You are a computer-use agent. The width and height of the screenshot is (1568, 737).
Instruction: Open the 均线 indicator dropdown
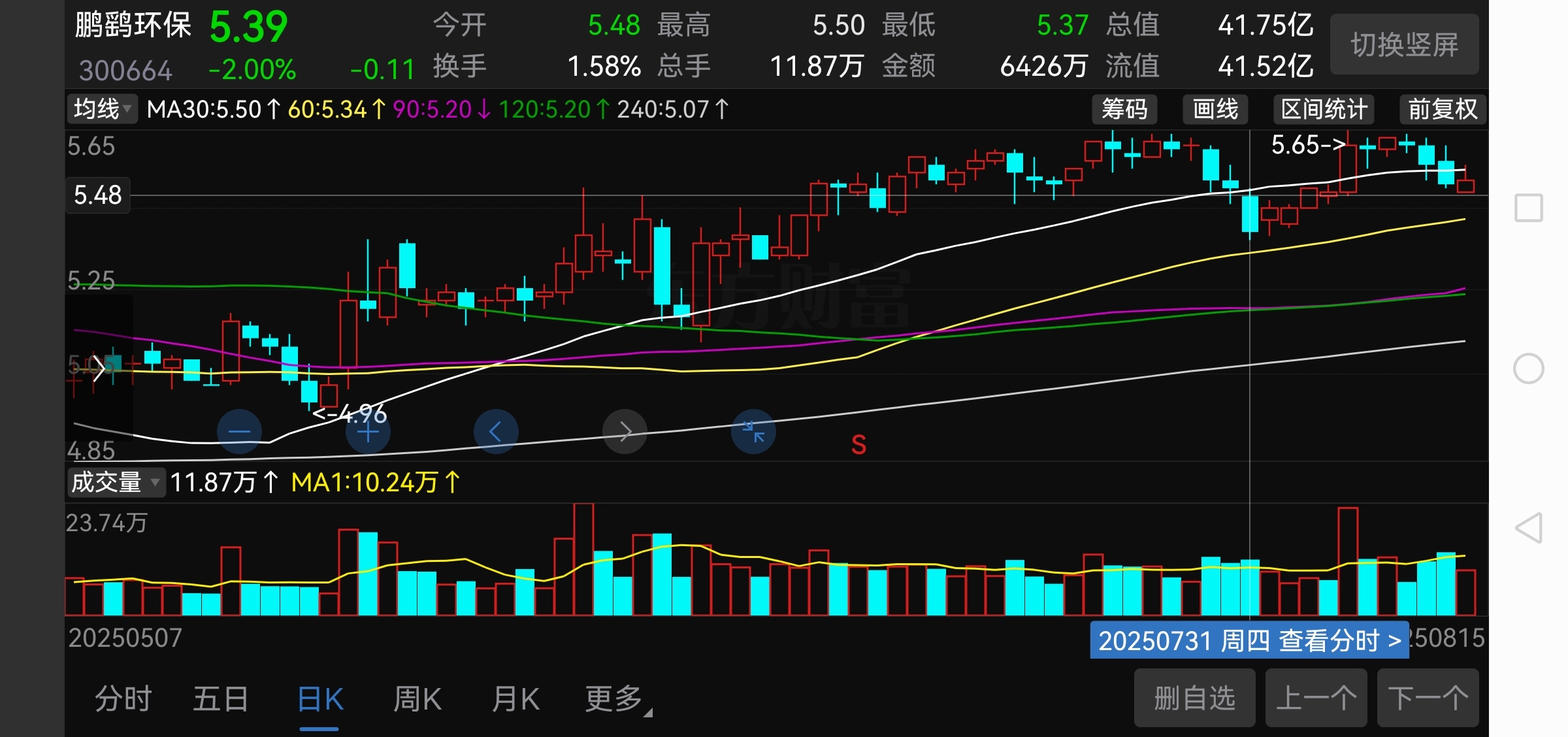tap(103, 109)
